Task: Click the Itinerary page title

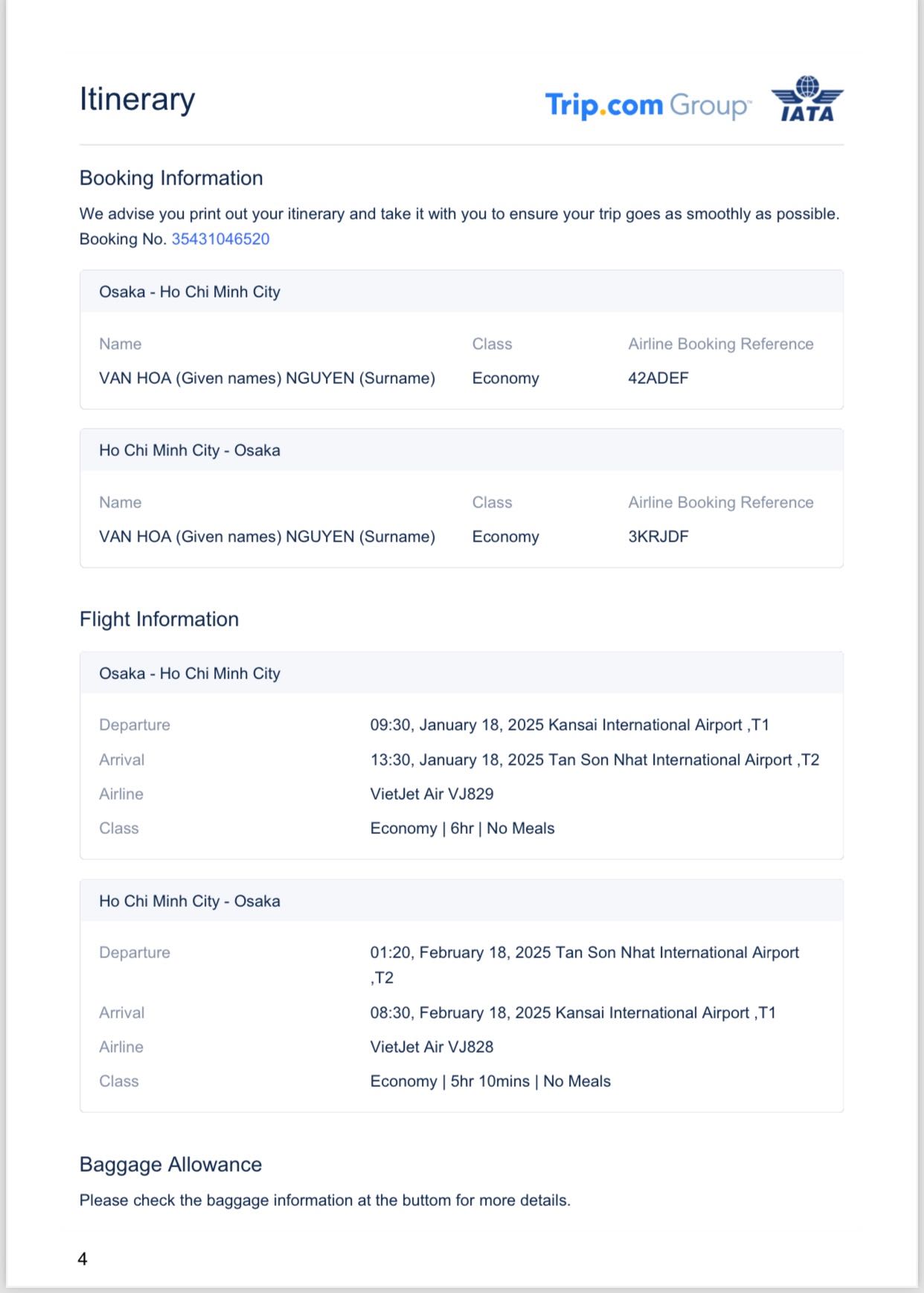Action: (137, 99)
